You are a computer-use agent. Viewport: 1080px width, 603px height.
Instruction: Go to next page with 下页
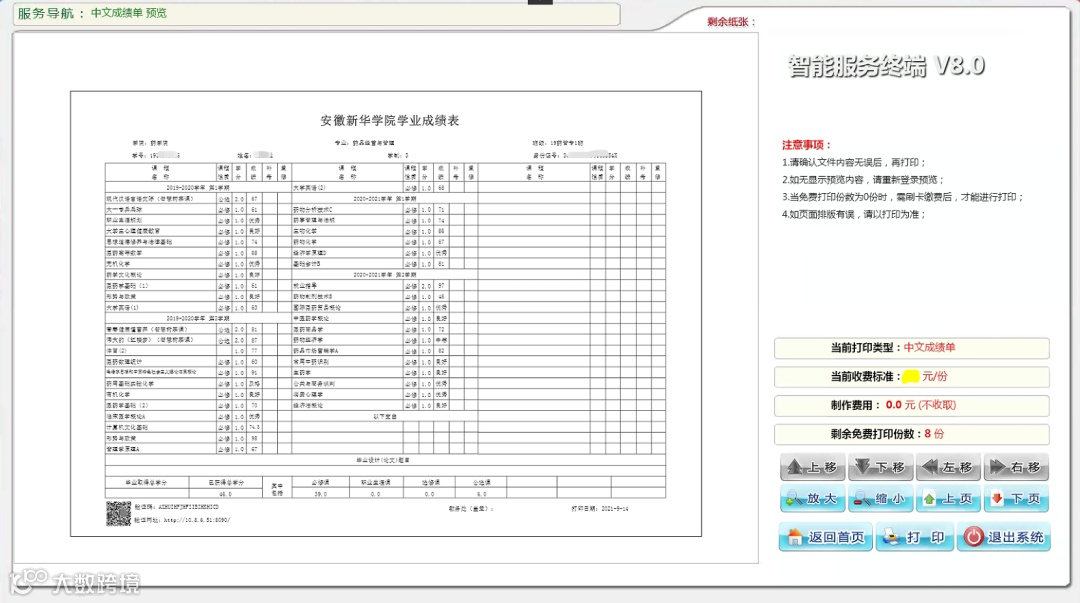1016,498
